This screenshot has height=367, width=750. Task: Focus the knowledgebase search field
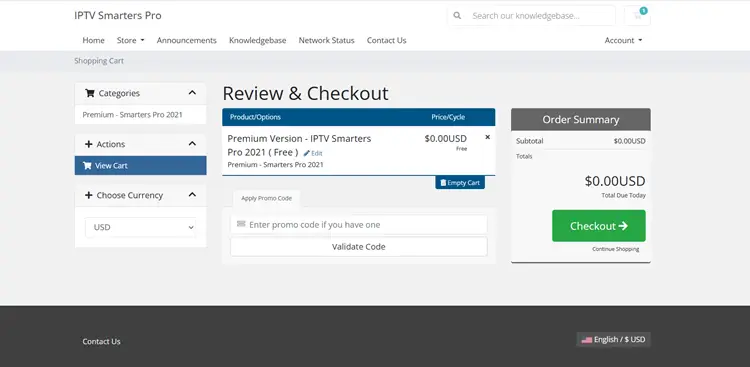[x=540, y=16]
